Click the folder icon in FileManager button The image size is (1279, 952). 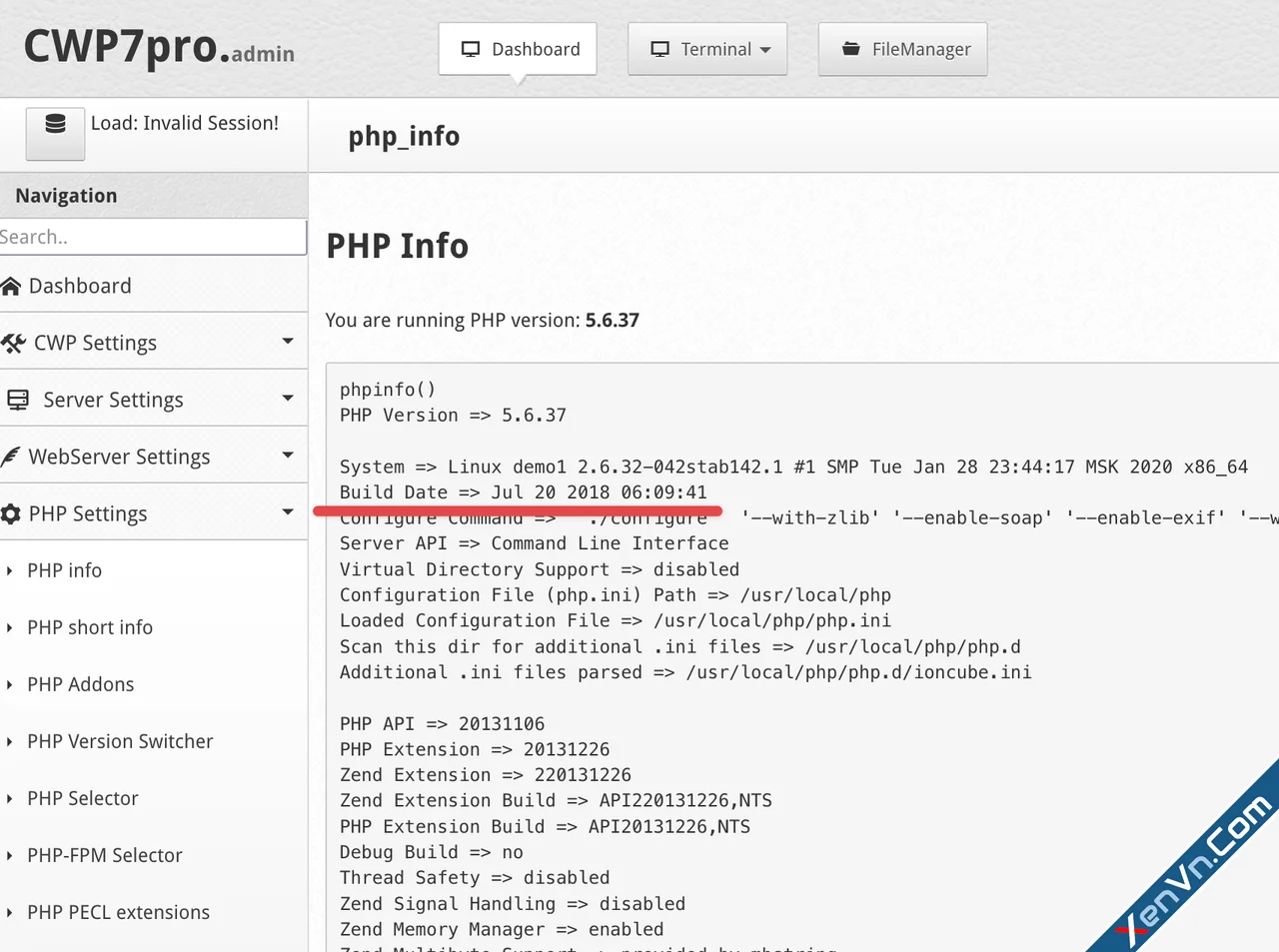point(850,49)
